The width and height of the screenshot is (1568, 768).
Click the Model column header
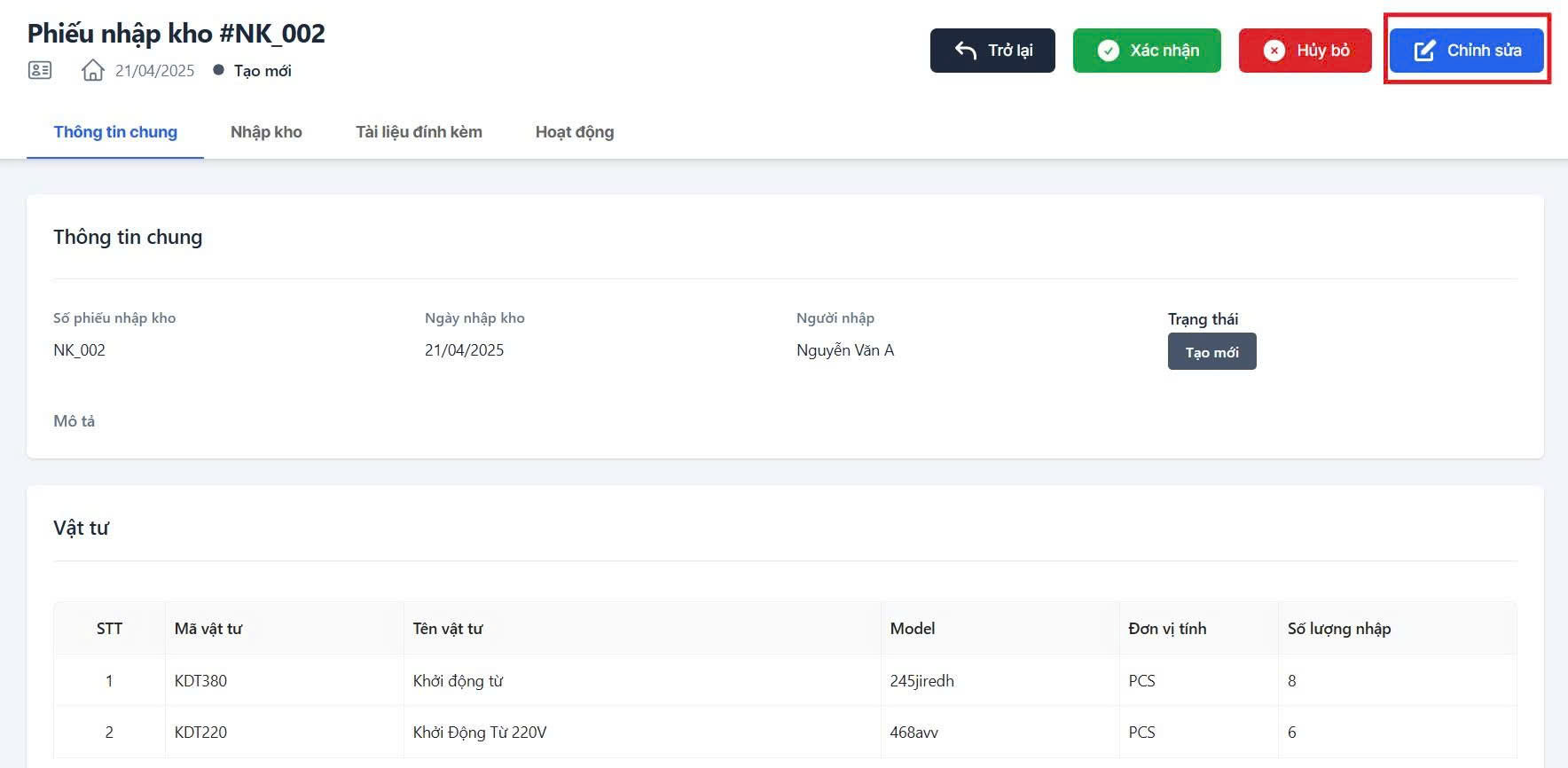[x=913, y=629]
